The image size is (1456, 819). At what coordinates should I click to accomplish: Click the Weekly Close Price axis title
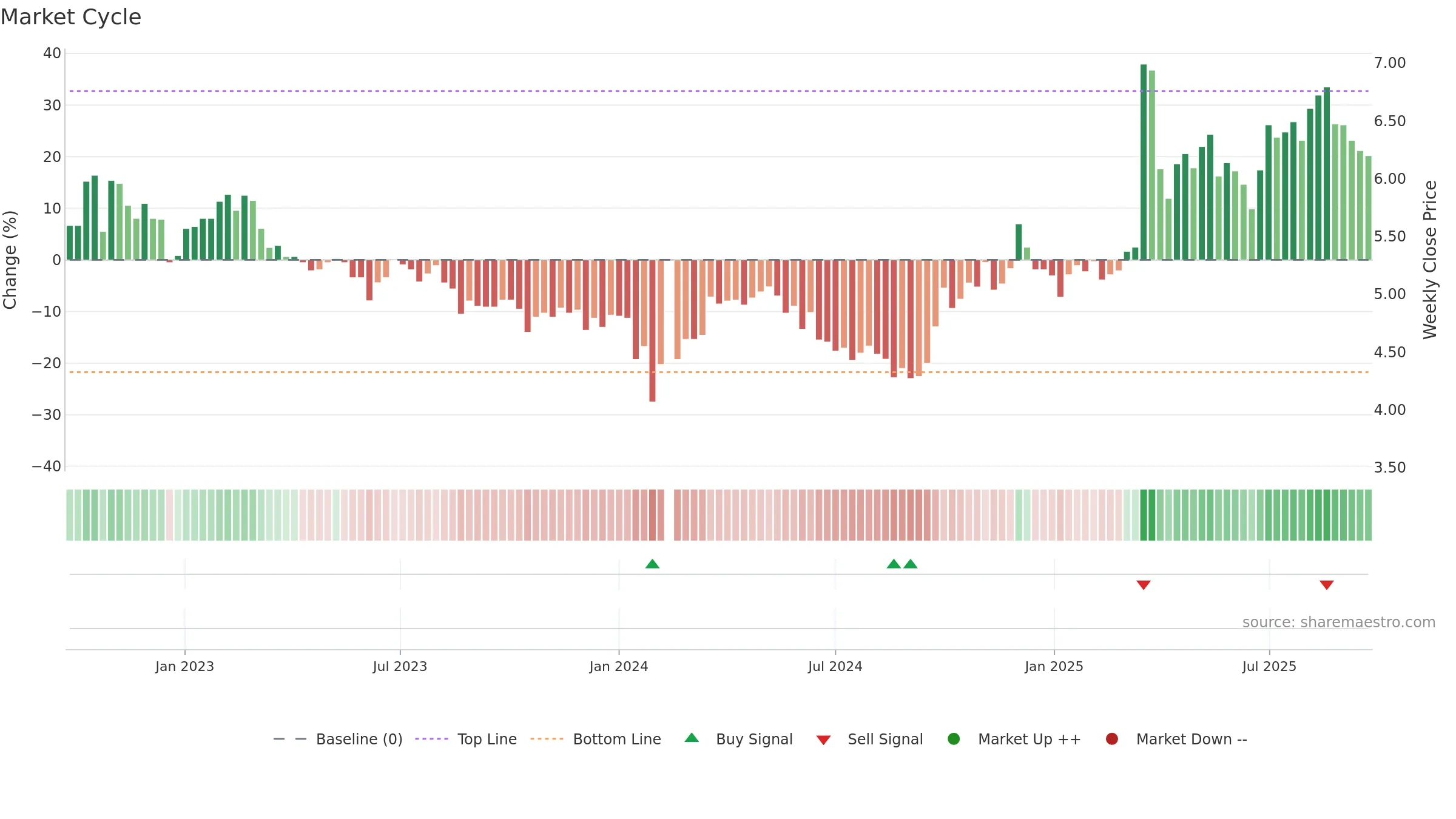[1430, 260]
